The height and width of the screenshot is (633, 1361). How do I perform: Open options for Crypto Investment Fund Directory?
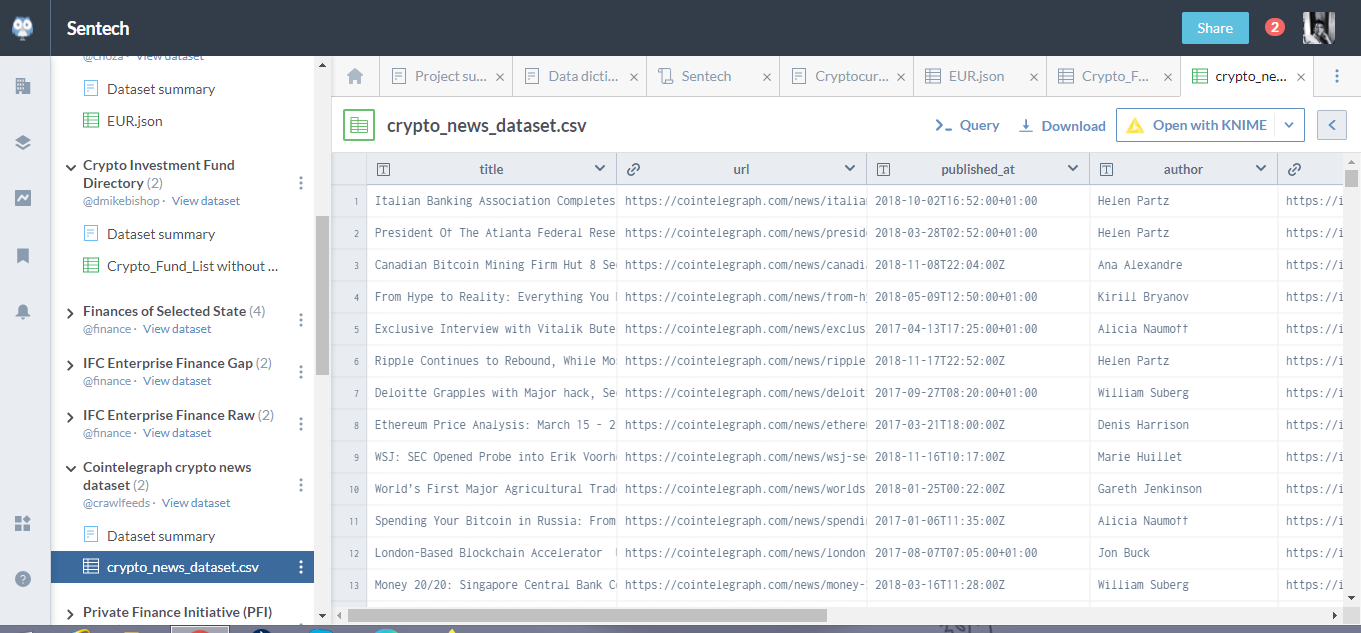[301, 183]
